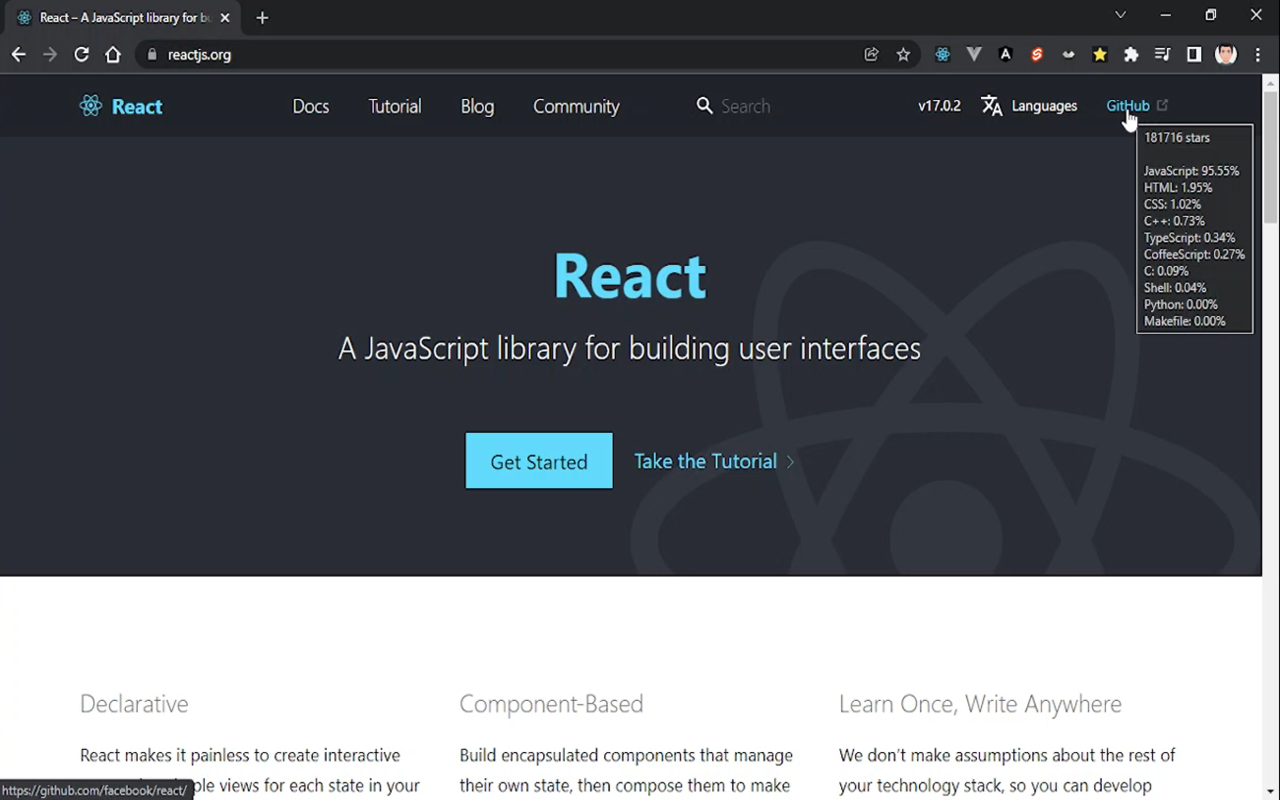Screen dimensions: 1280x800
Task: Click the site lock icon in address bar
Action: pos(152,55)
